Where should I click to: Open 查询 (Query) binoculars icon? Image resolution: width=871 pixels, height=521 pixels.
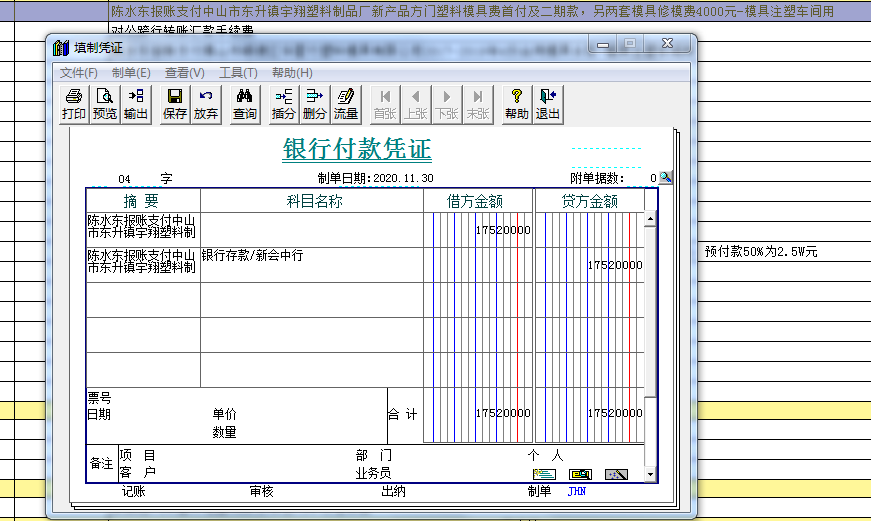click(244, 104)
